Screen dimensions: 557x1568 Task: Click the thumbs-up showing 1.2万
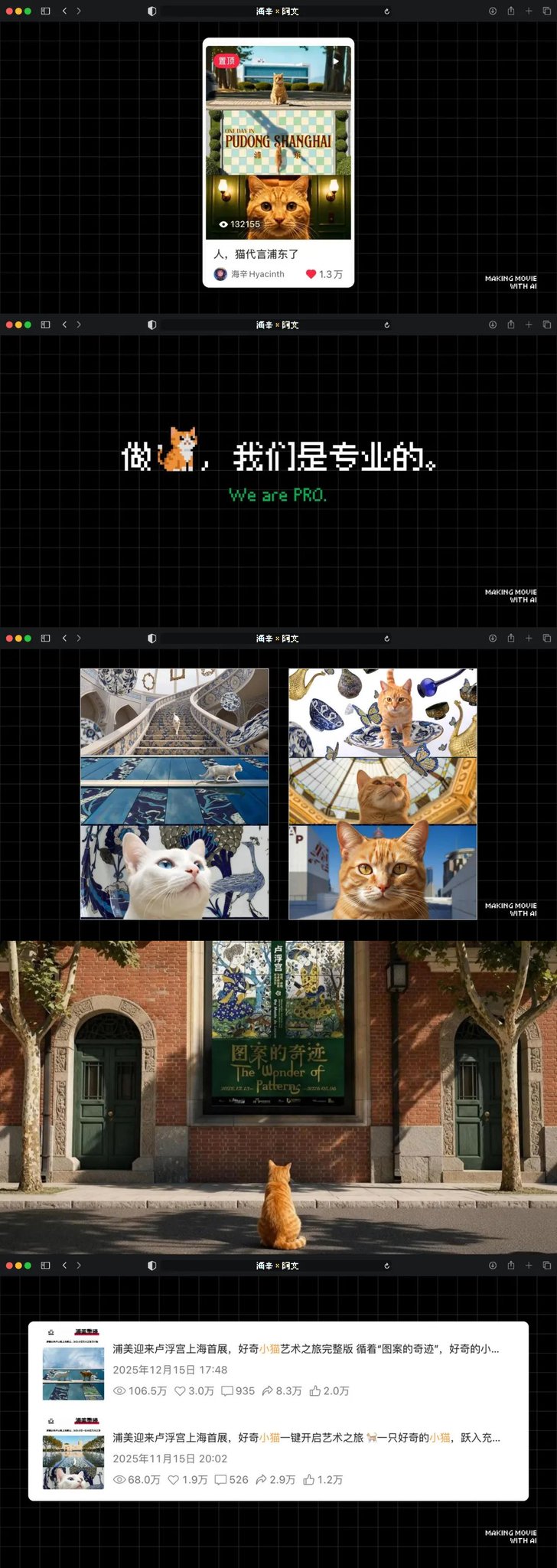click(x=308, y=1480)
